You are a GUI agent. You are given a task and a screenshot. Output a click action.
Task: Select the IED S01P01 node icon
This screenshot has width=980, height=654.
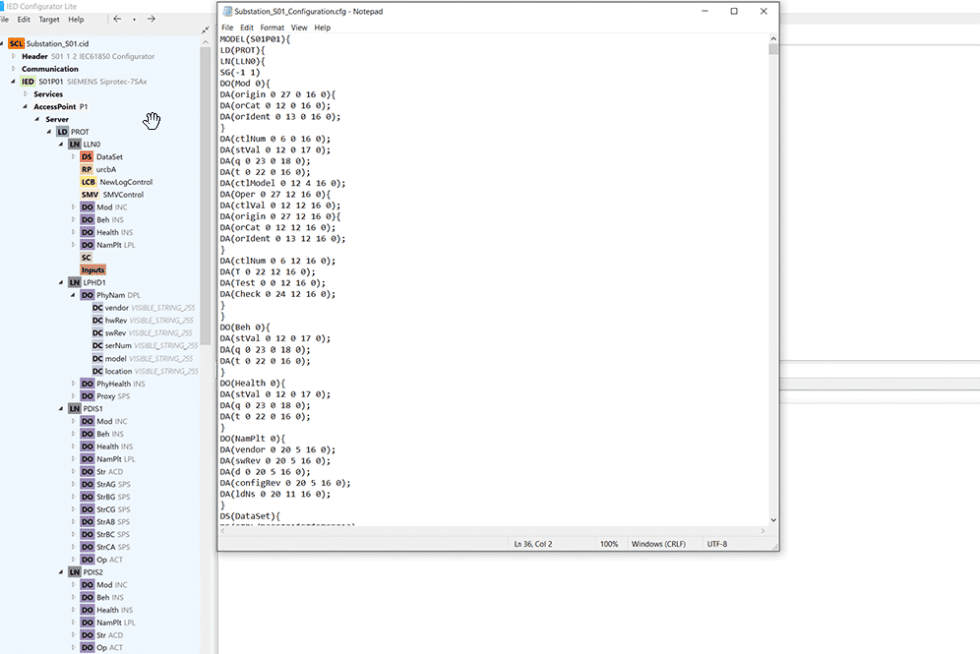pos(28,81)
